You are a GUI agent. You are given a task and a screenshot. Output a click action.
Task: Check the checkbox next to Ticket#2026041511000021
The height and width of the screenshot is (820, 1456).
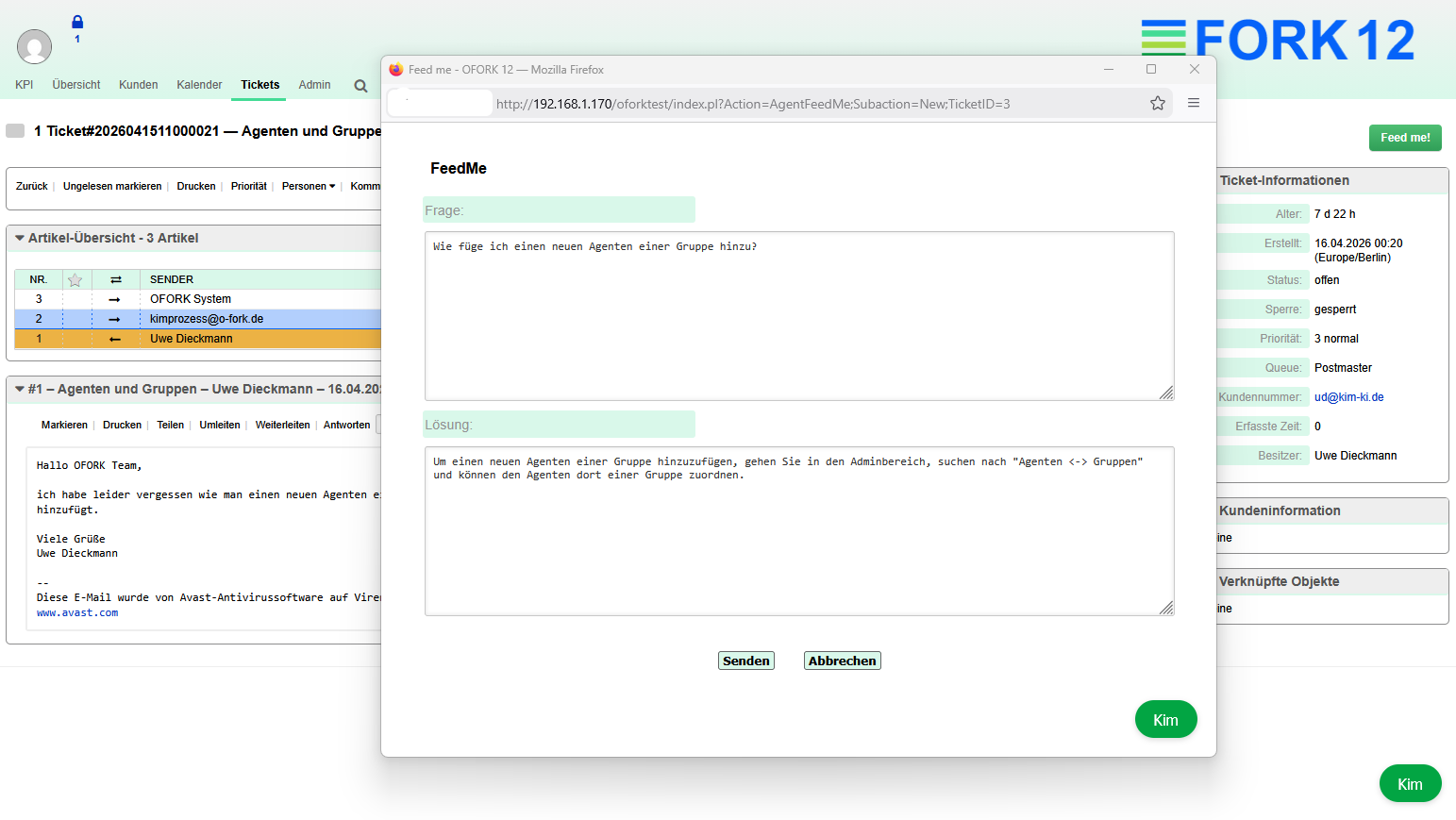(14, 130)
